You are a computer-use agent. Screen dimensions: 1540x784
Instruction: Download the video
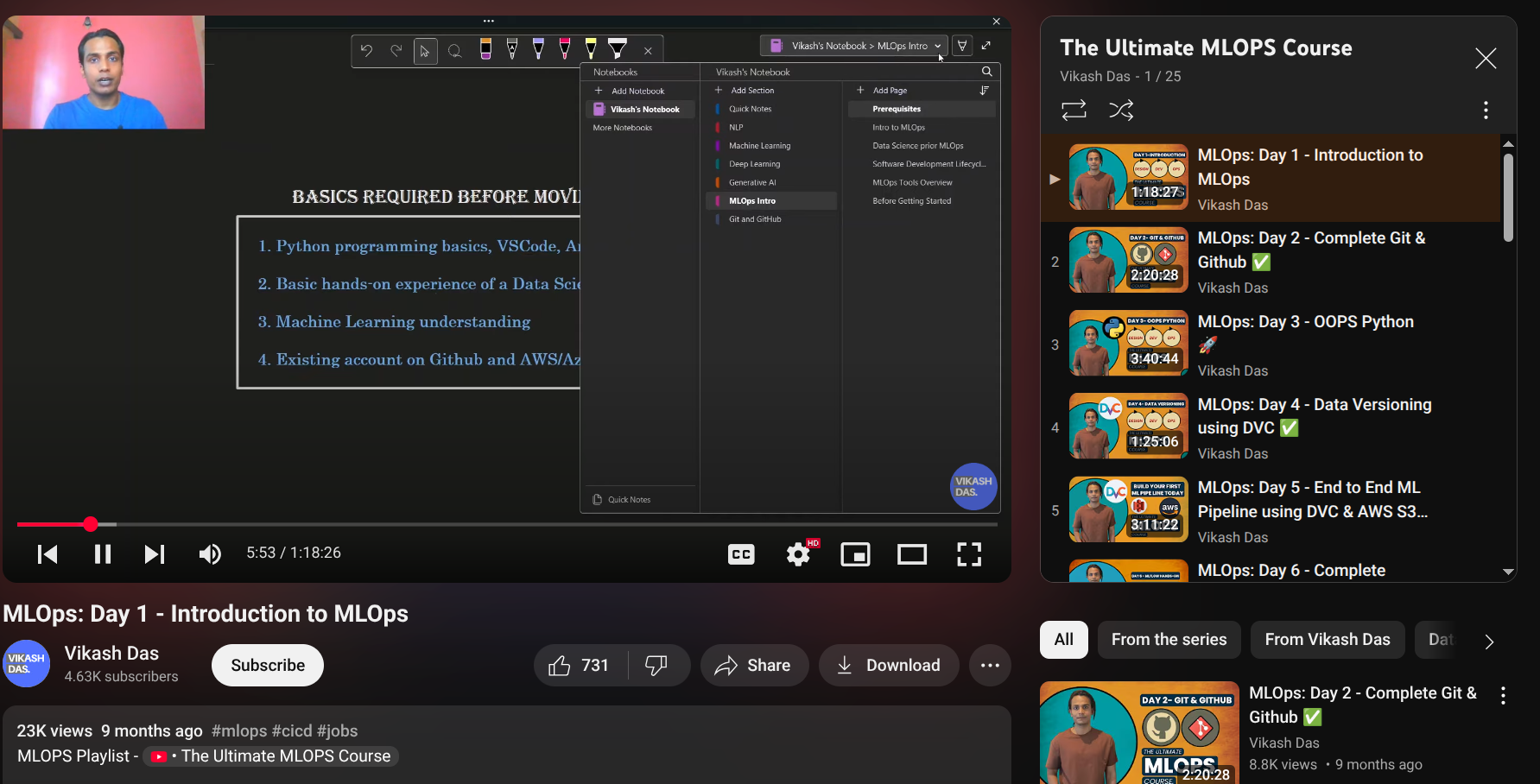click(889, 666)
